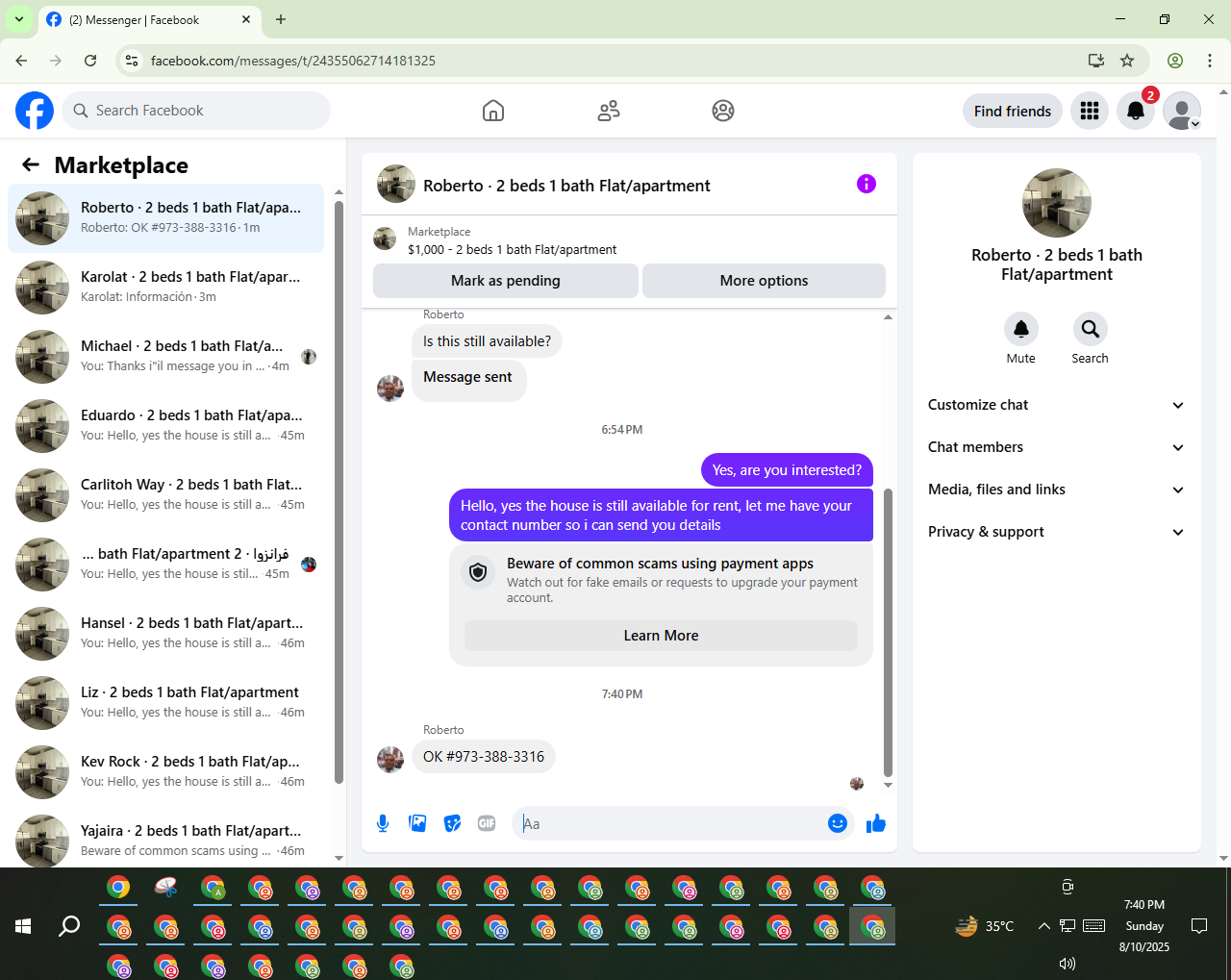Viewport: 1231px width, 980px height.
Task: Click the taskbar volume speaker icon
Action: click(x=1067, y=964)
